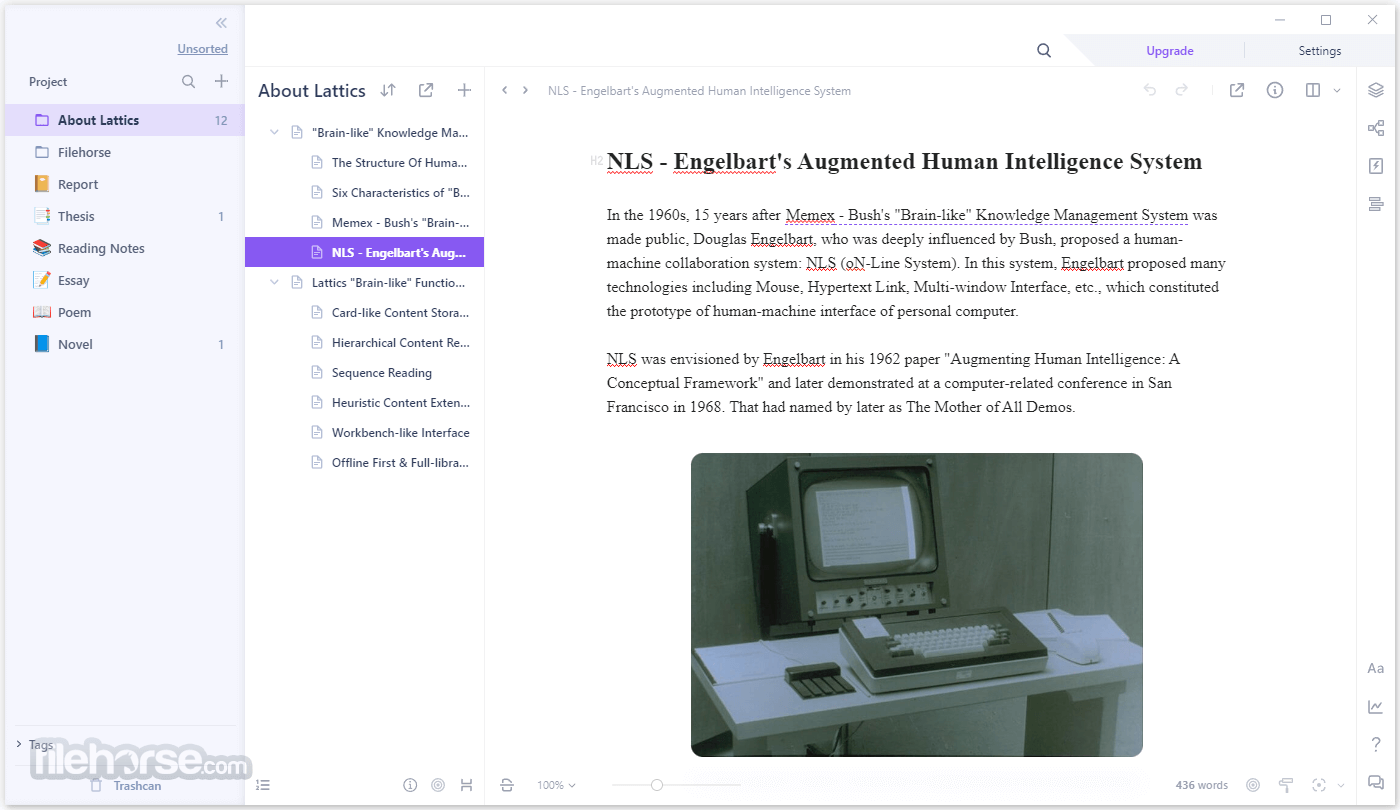Image resolution: width=1400 pixels, height=810 pixels.
Task: Switch to the Upgrade tab
Action: (1169, 51)
